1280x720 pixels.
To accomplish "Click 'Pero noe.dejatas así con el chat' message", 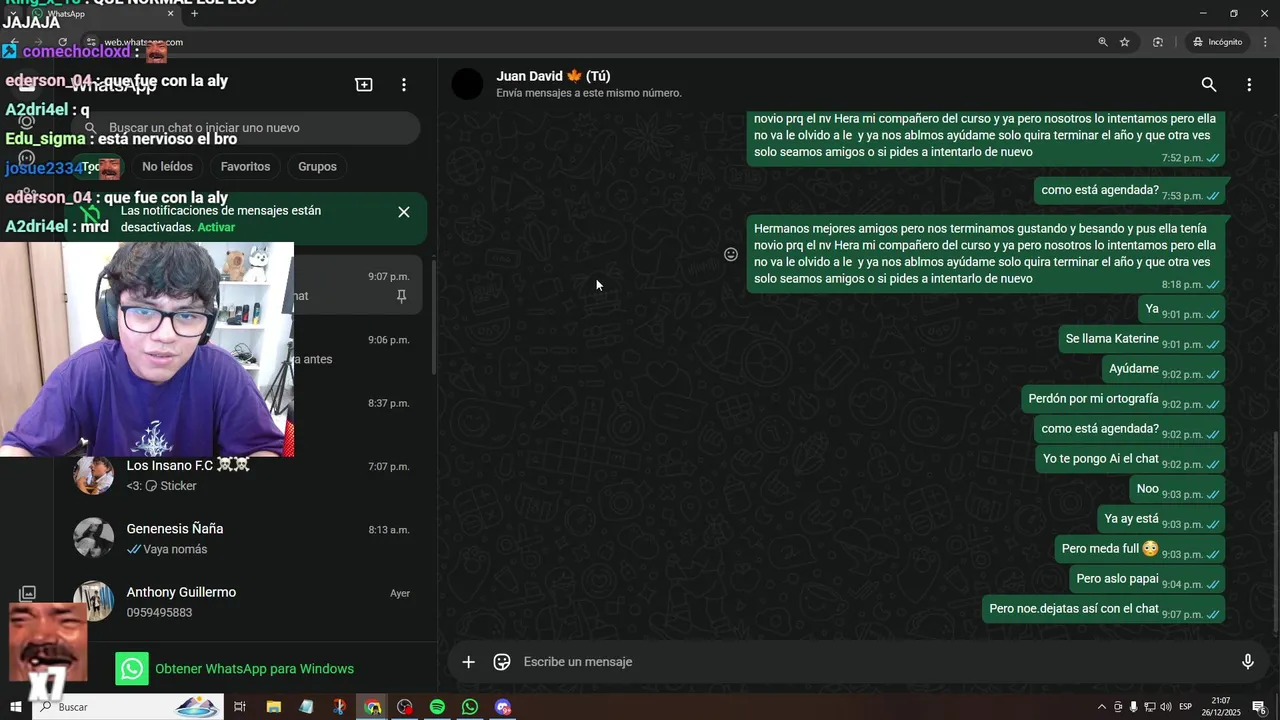I will click(x=1103, y=610).
